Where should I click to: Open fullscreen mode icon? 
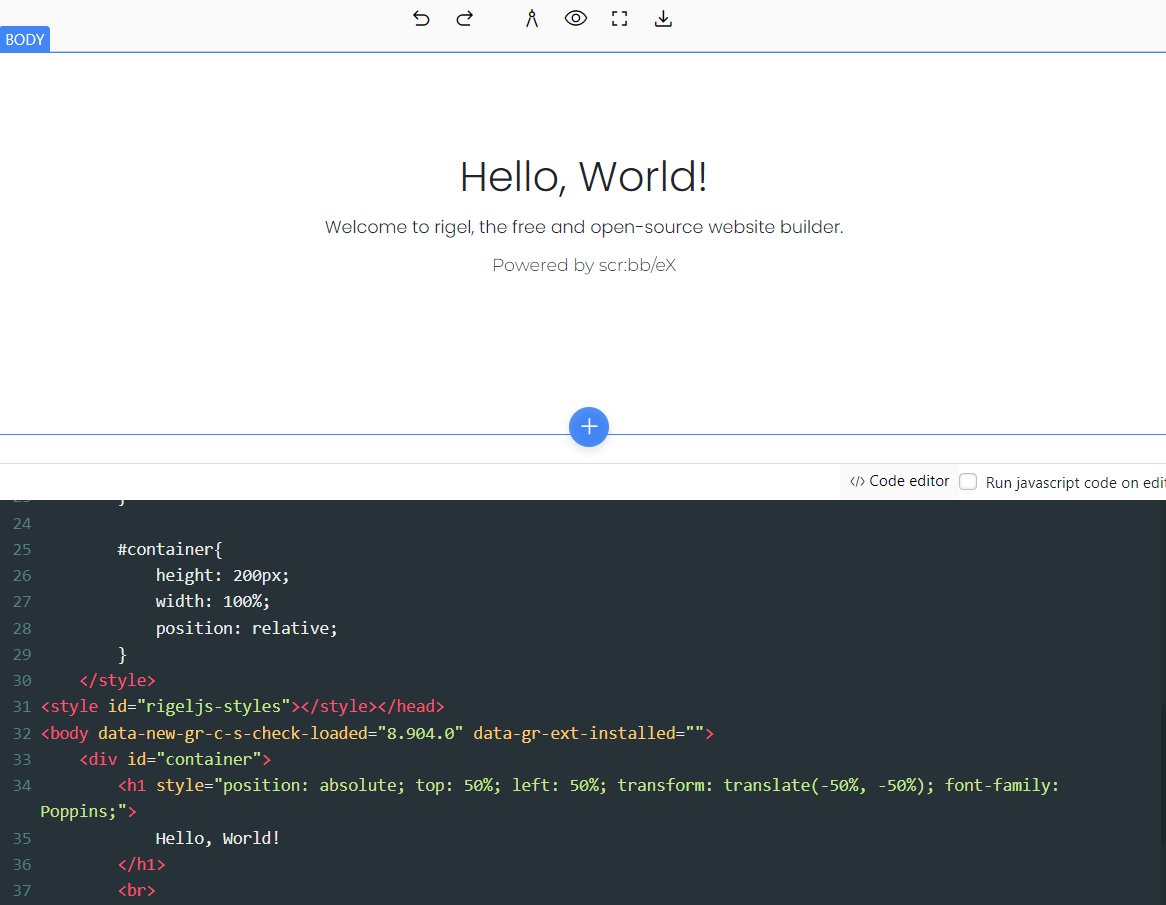619,19
